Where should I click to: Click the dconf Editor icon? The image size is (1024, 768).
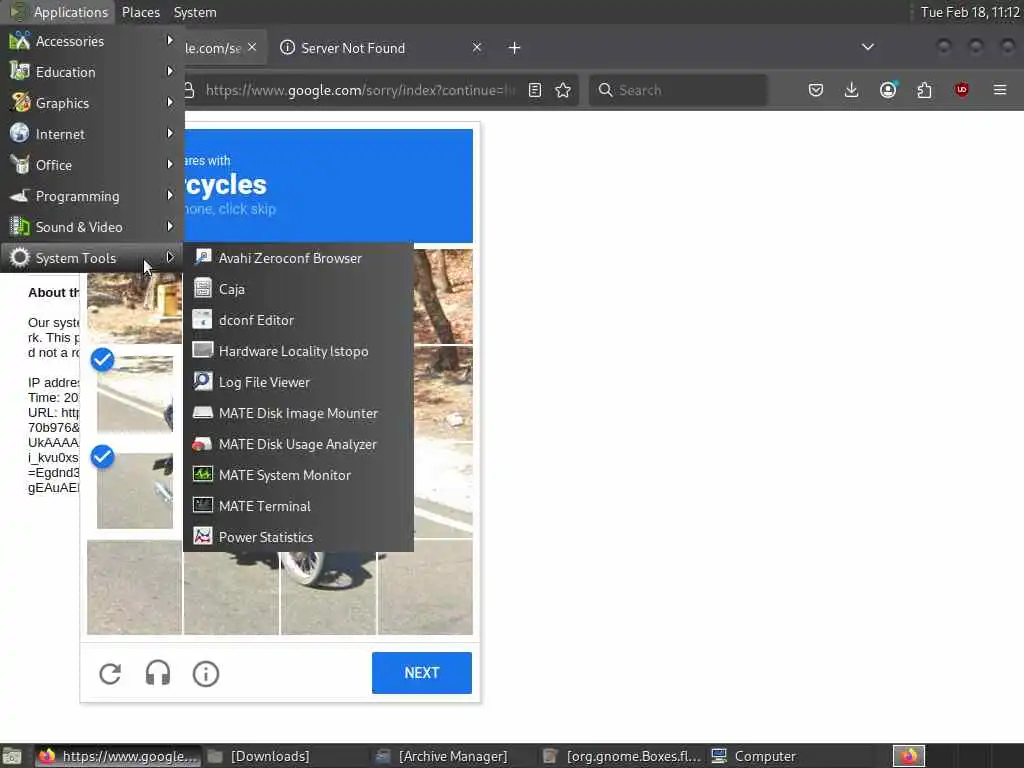pyautogui.click(x=202, y=319)
